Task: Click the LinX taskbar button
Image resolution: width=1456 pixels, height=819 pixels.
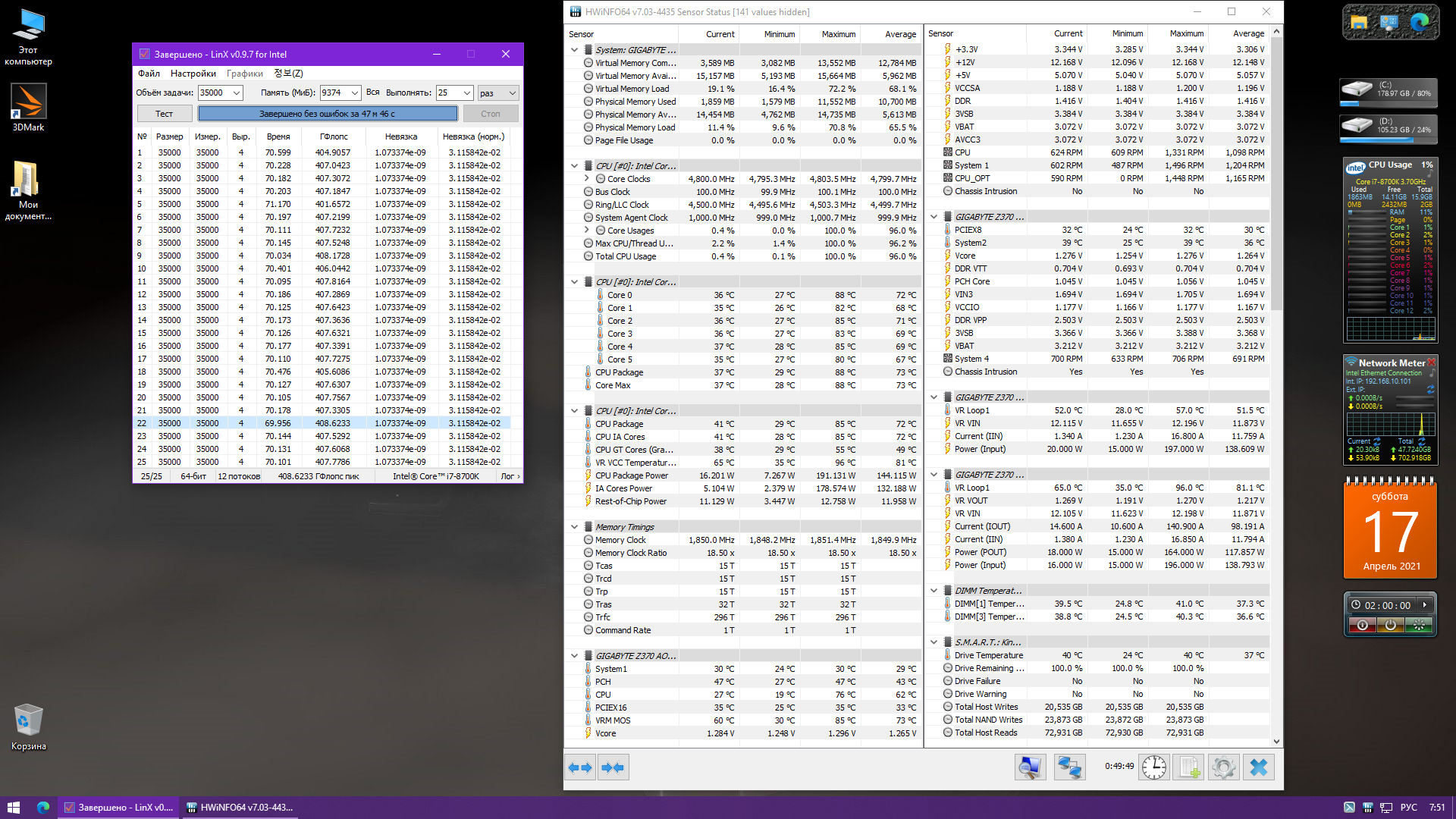Action: click(118, 808)
